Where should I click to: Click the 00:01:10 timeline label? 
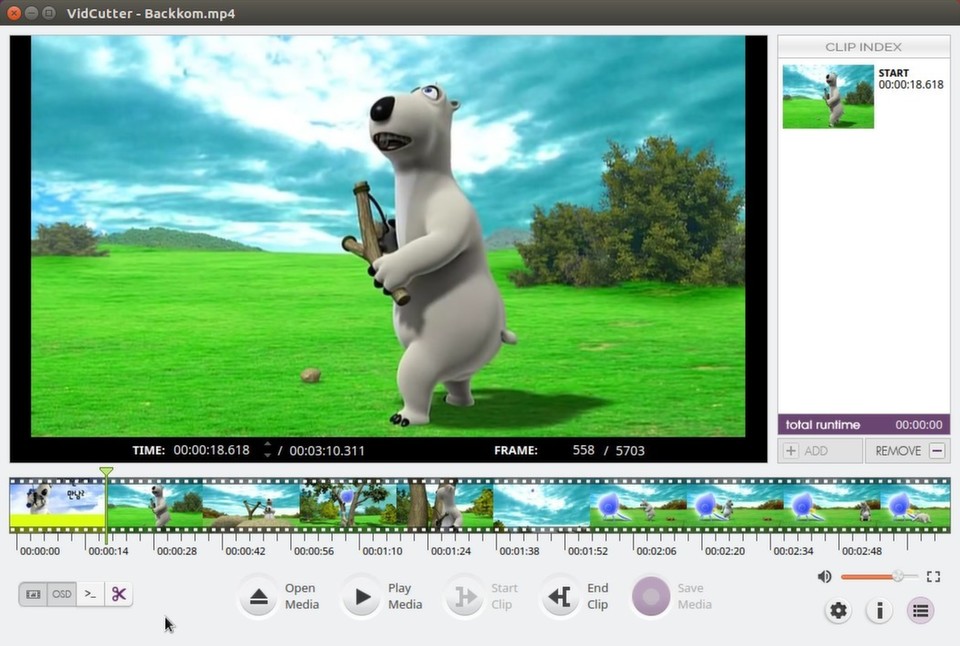pos(382,551)
